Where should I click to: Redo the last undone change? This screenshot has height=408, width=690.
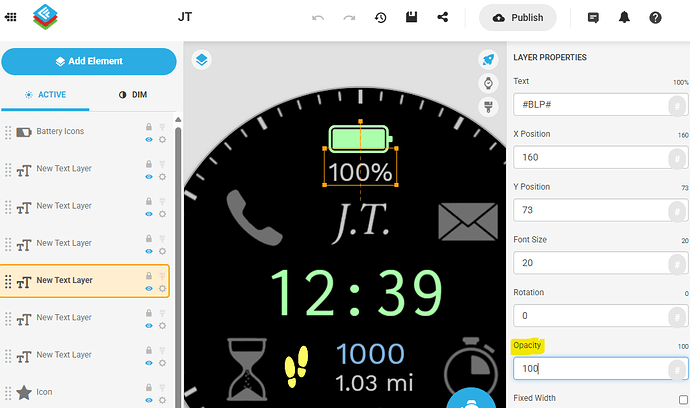click(349, 18)
